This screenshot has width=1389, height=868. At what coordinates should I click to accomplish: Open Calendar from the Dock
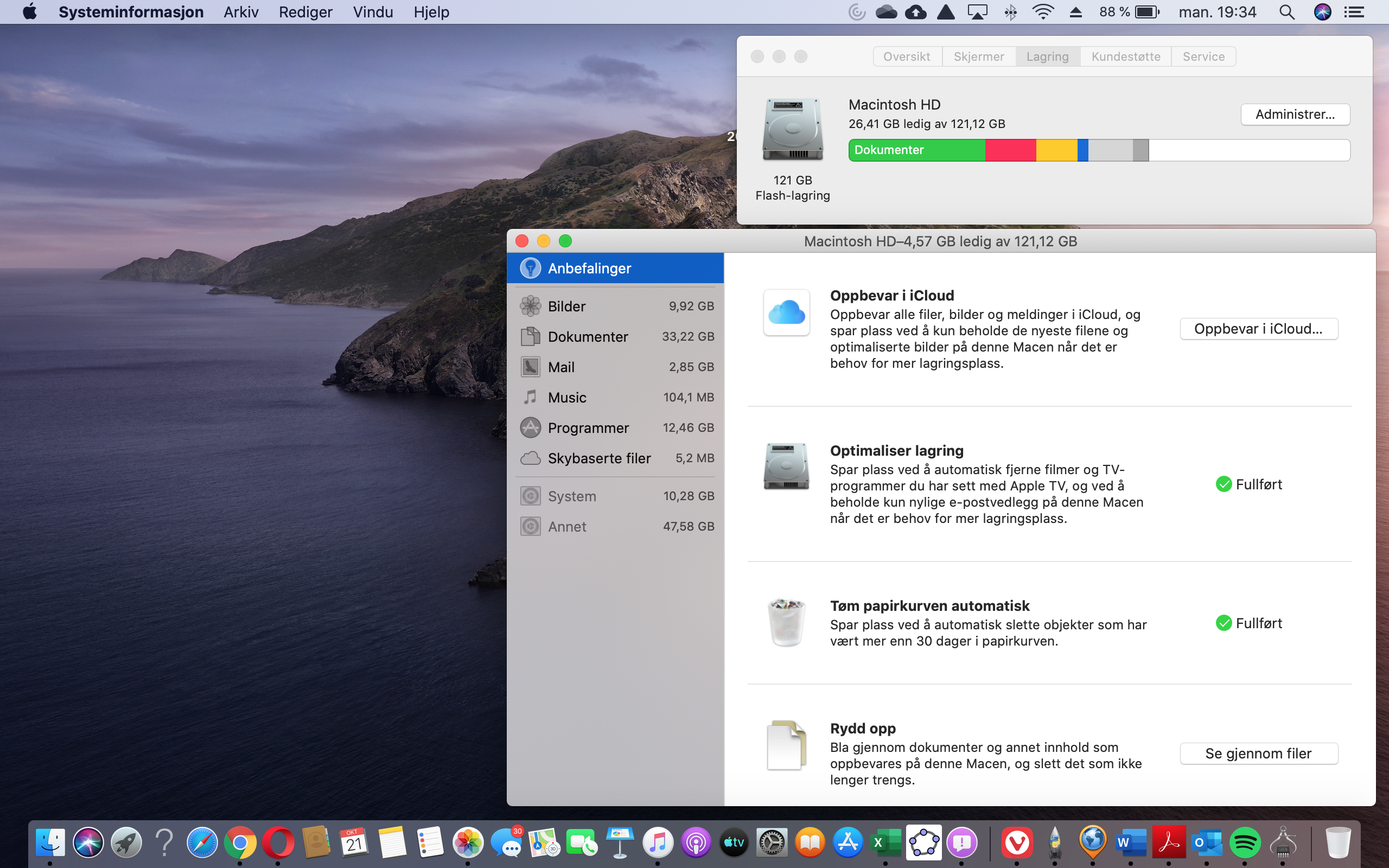pyautogui.click(x=354, y=843)
